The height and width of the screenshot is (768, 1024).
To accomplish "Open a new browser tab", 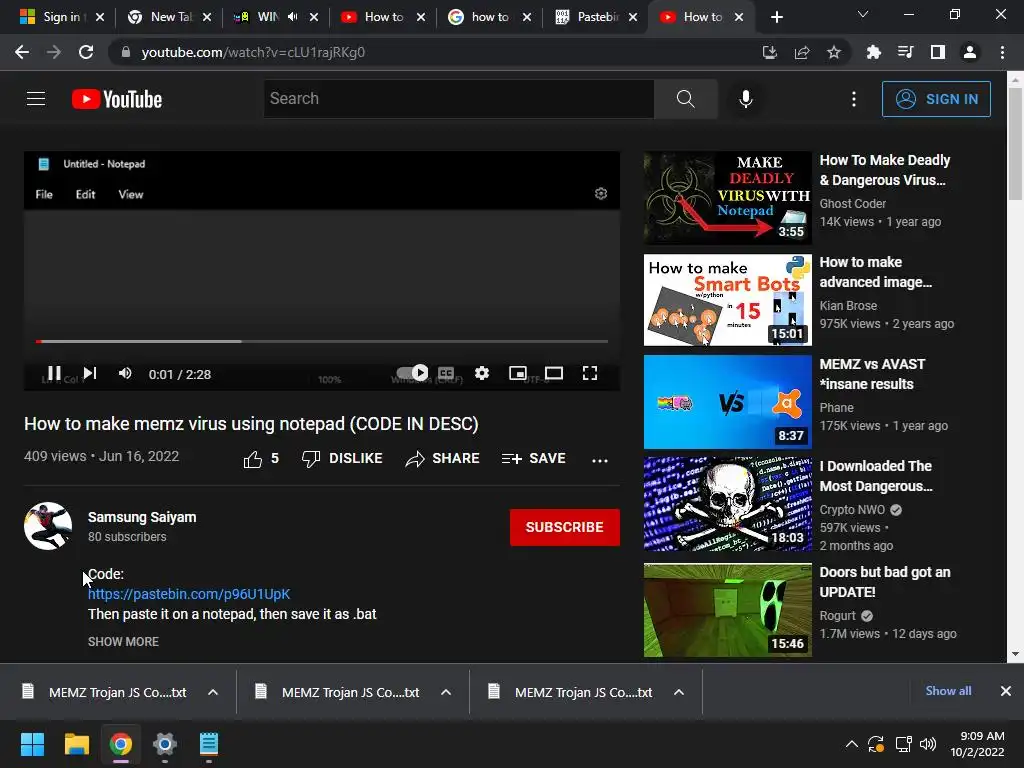I will pos(776,17).
